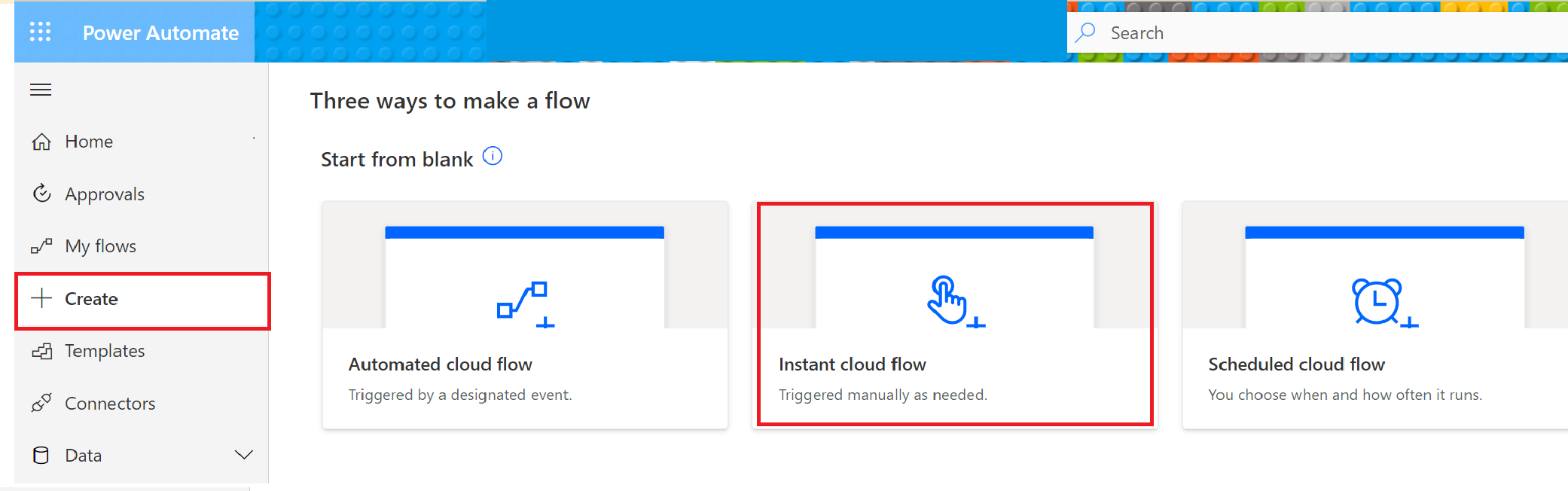Screen dimensions: 1568x491
Task: Go to Home in sidebar
Action: pos(89,142)
